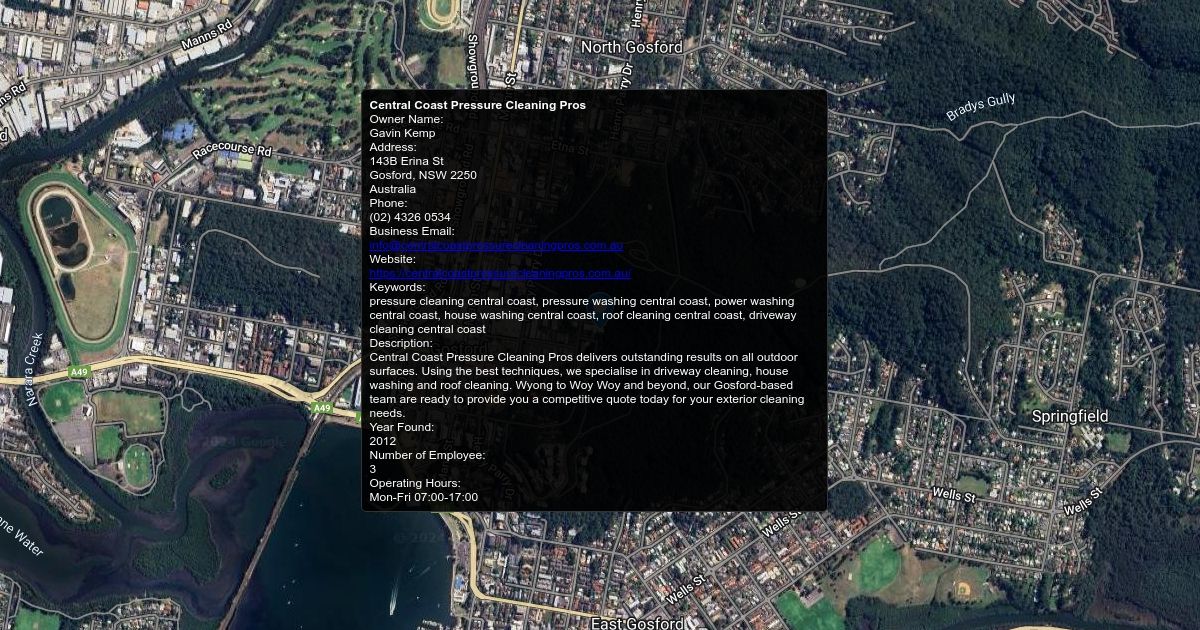
Task: Click the A49 route shield near Narara Creek
Action: [79, 373]
